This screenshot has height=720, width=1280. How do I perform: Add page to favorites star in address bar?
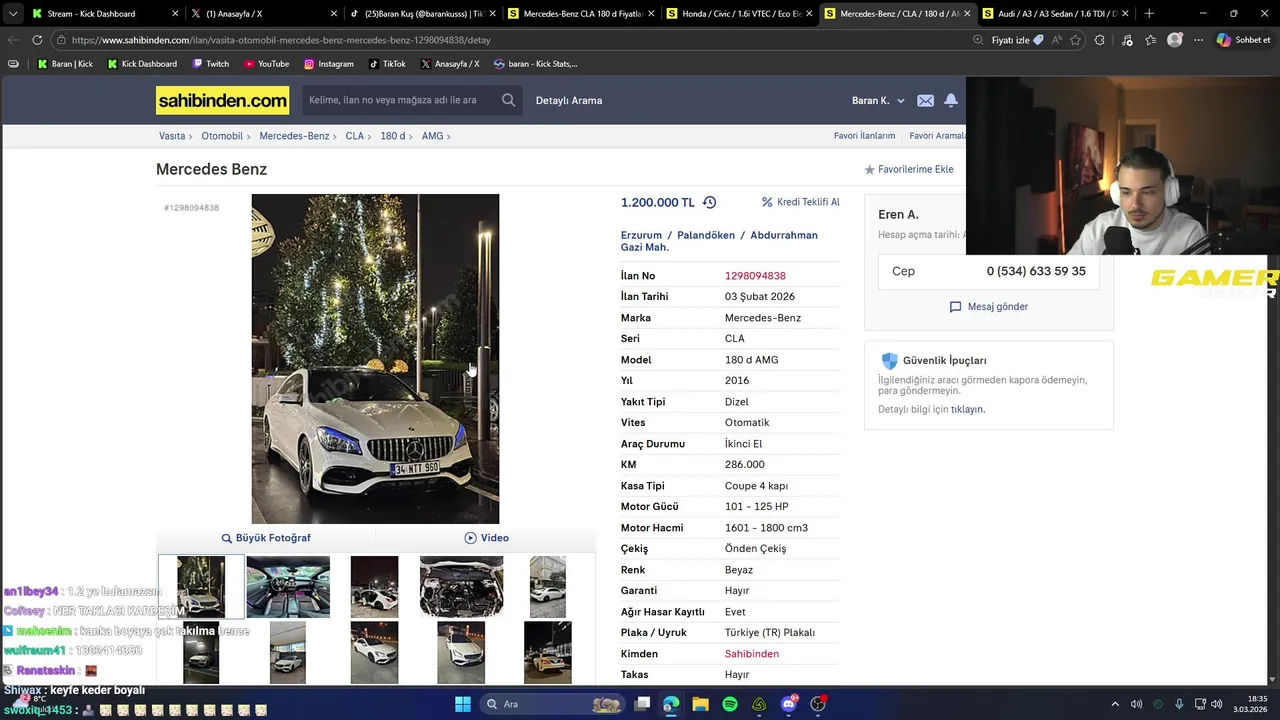click(1075, 40)
